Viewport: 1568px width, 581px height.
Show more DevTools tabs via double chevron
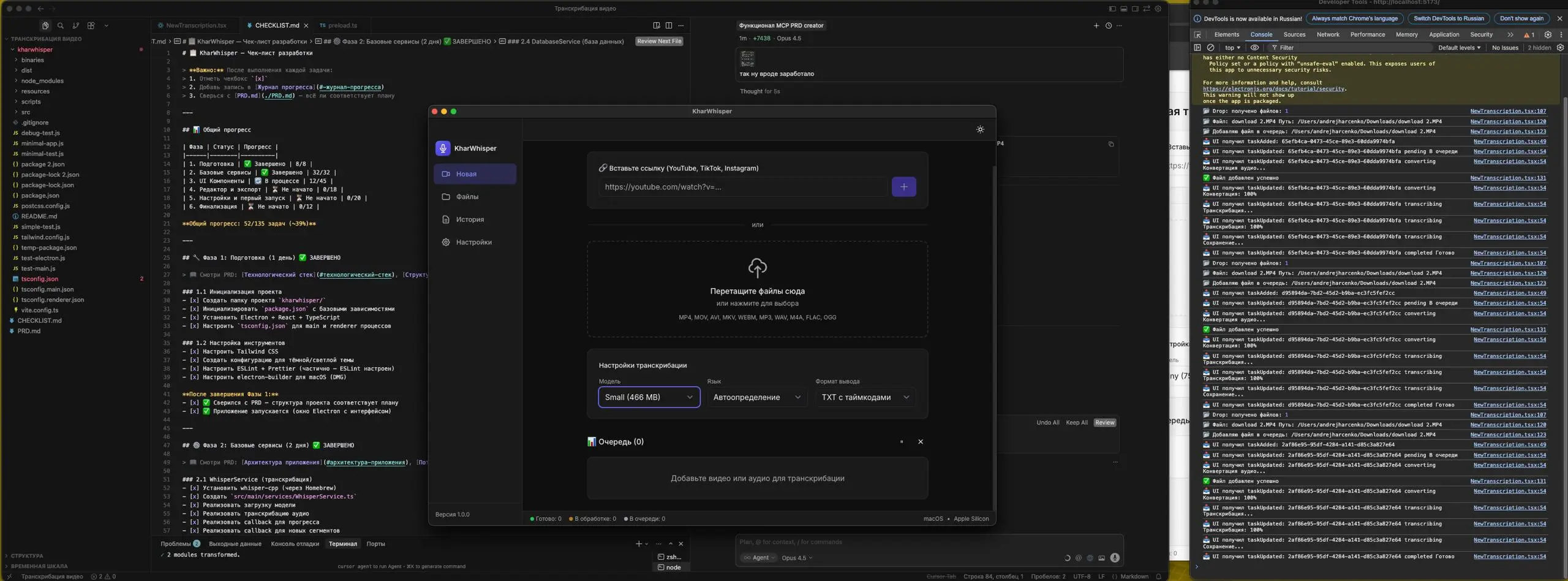click(1510, 35)
